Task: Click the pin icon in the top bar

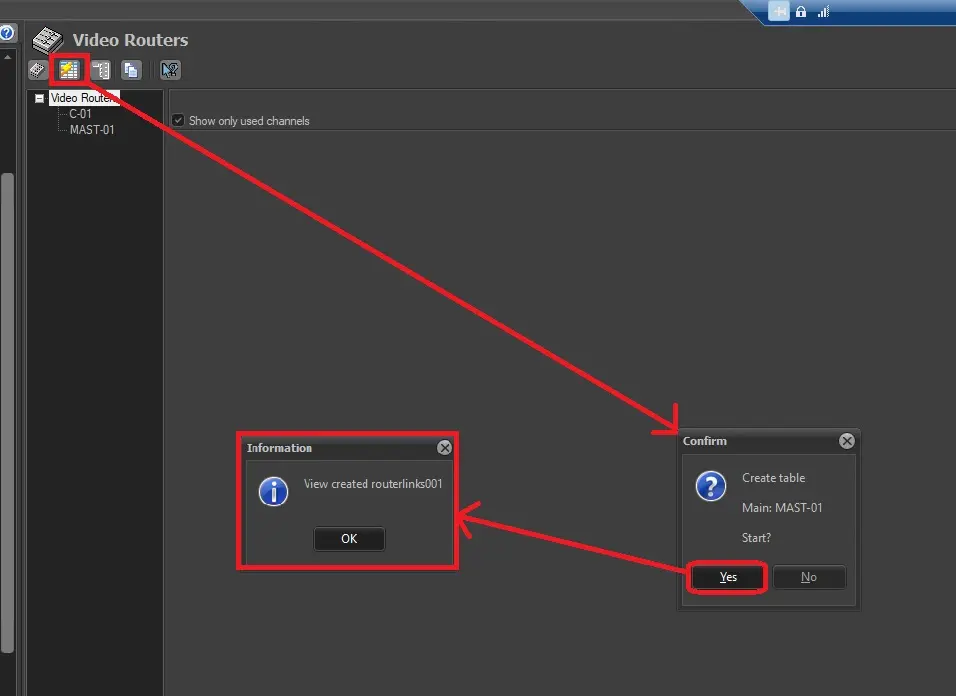Action: 778,12
